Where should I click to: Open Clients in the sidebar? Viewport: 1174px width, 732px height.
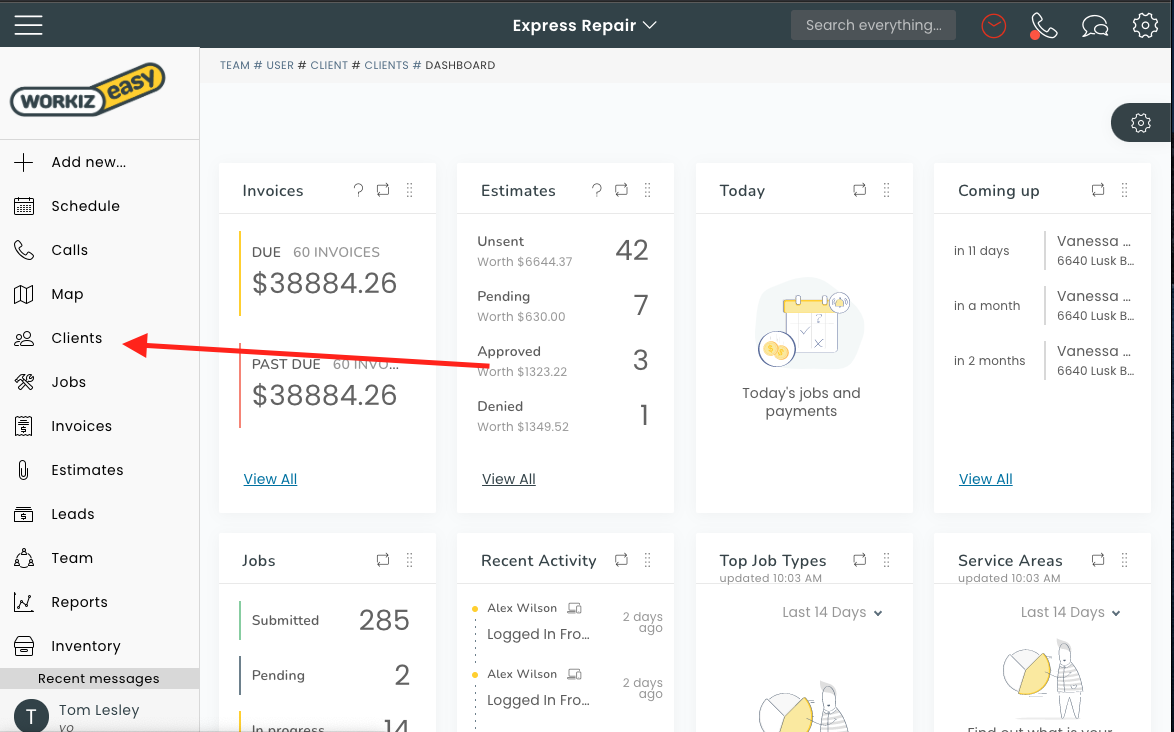(76, 338)
